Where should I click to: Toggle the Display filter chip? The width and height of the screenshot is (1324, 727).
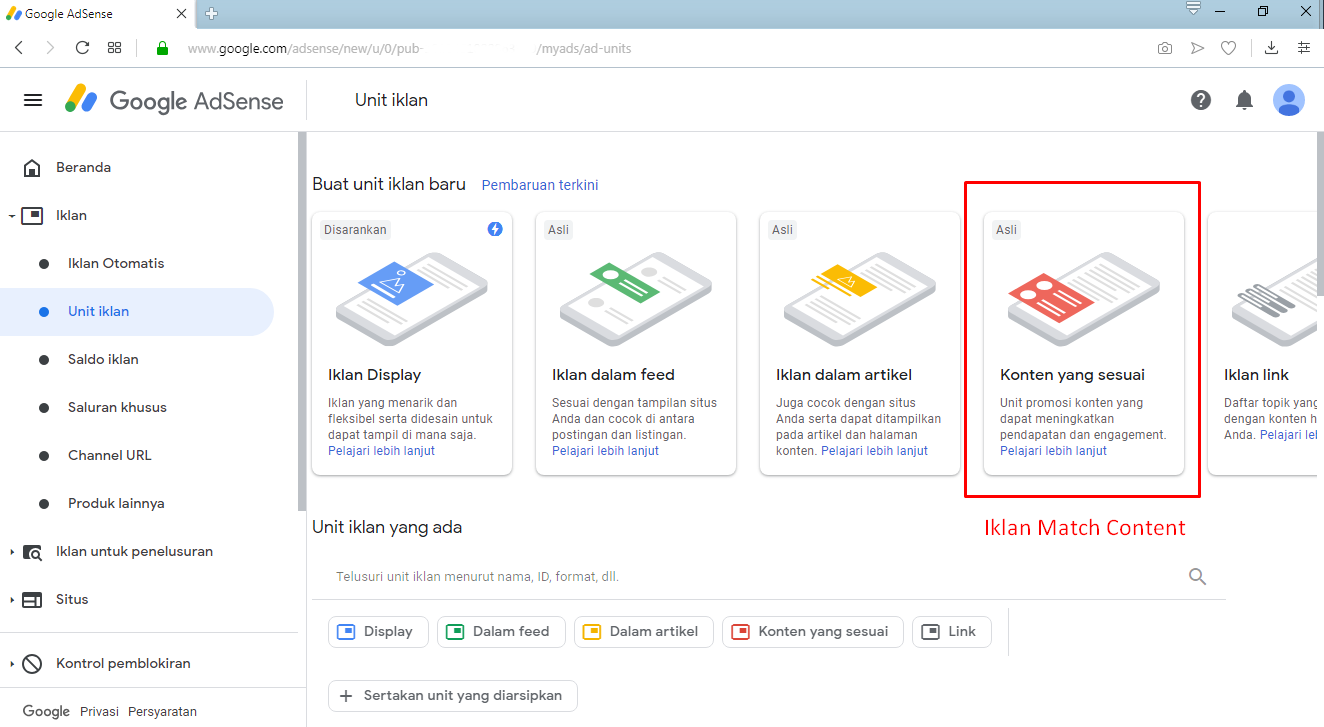click(x=378, y=631)
